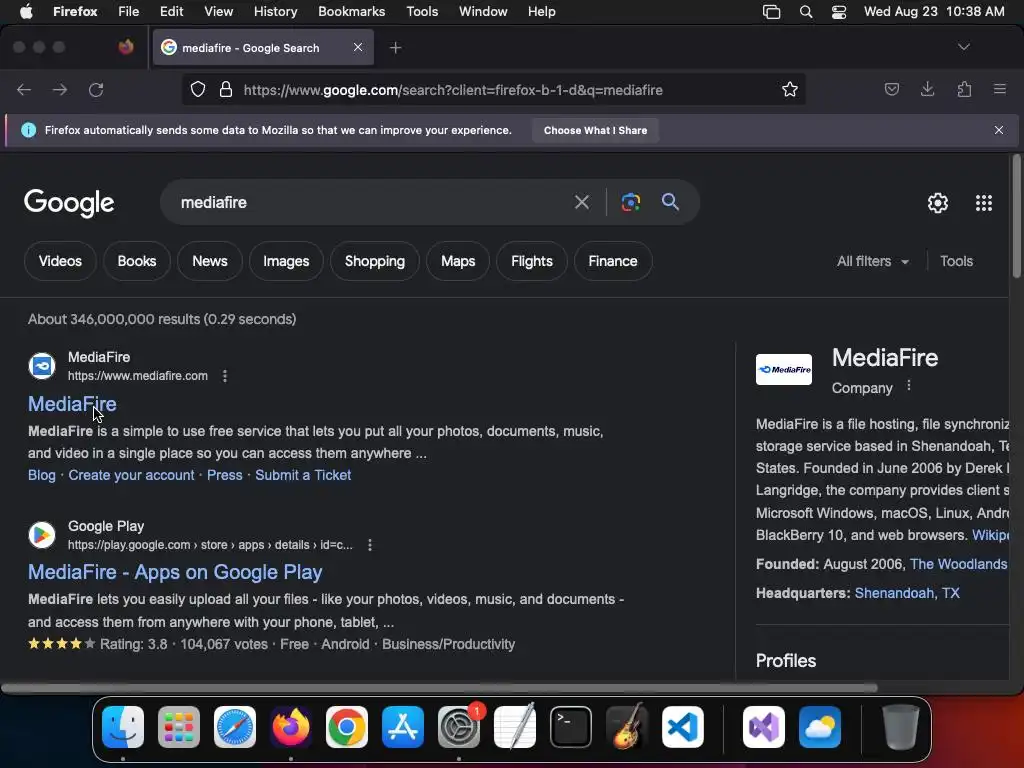
Task: Open the Shenandoah, TX headquarters link
Action: tap(907, 593)
